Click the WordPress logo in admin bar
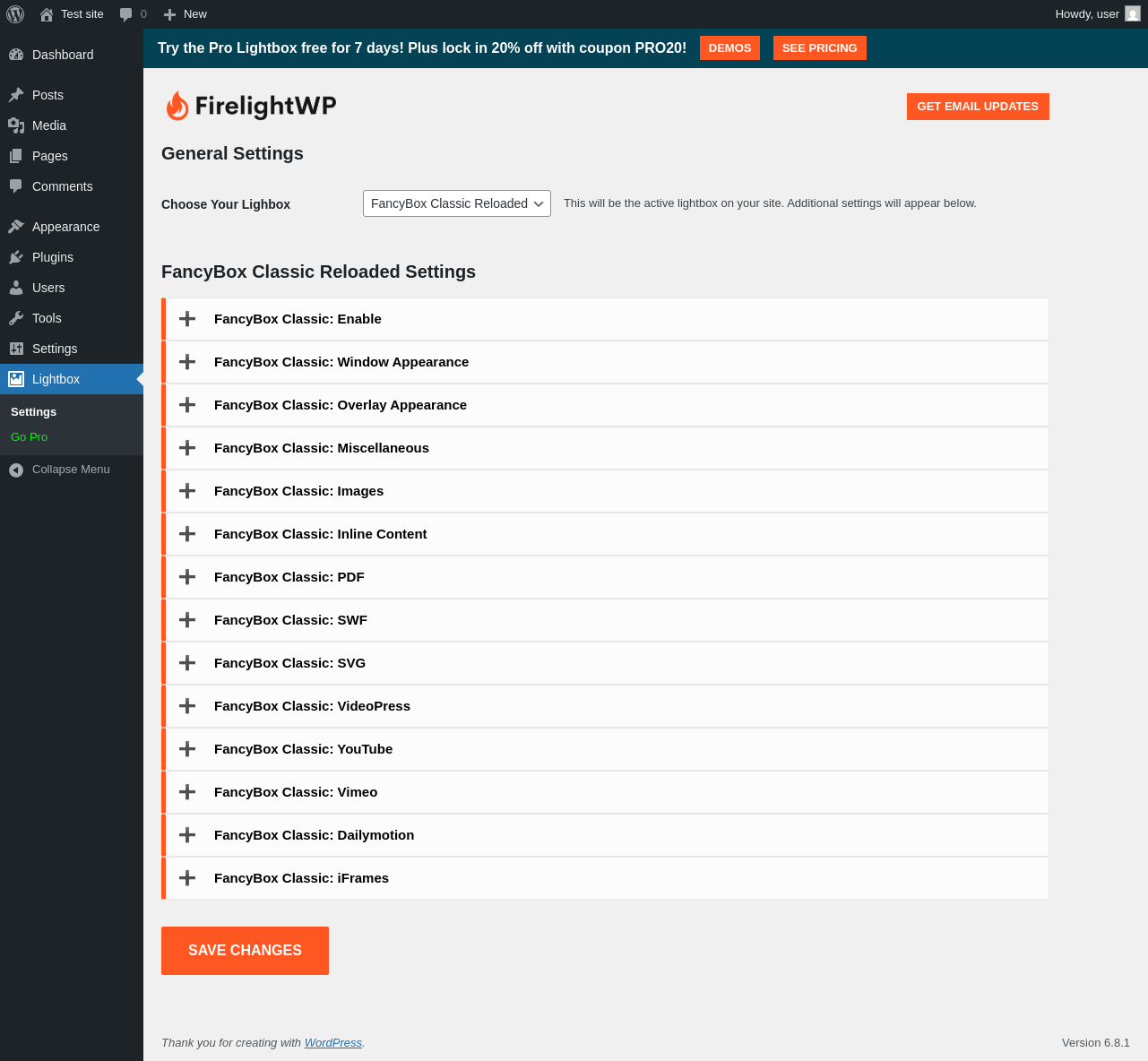The image size is (1148, 1061). (x=15, y=14)
